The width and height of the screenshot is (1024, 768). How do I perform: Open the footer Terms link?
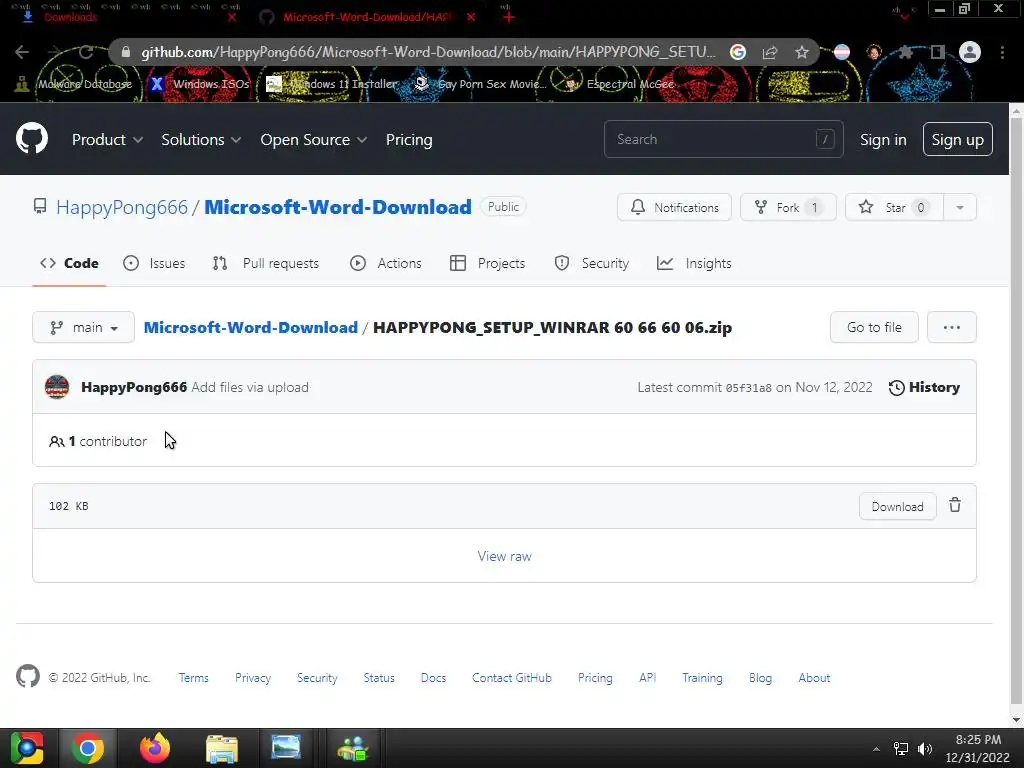[x=193, y=678]
